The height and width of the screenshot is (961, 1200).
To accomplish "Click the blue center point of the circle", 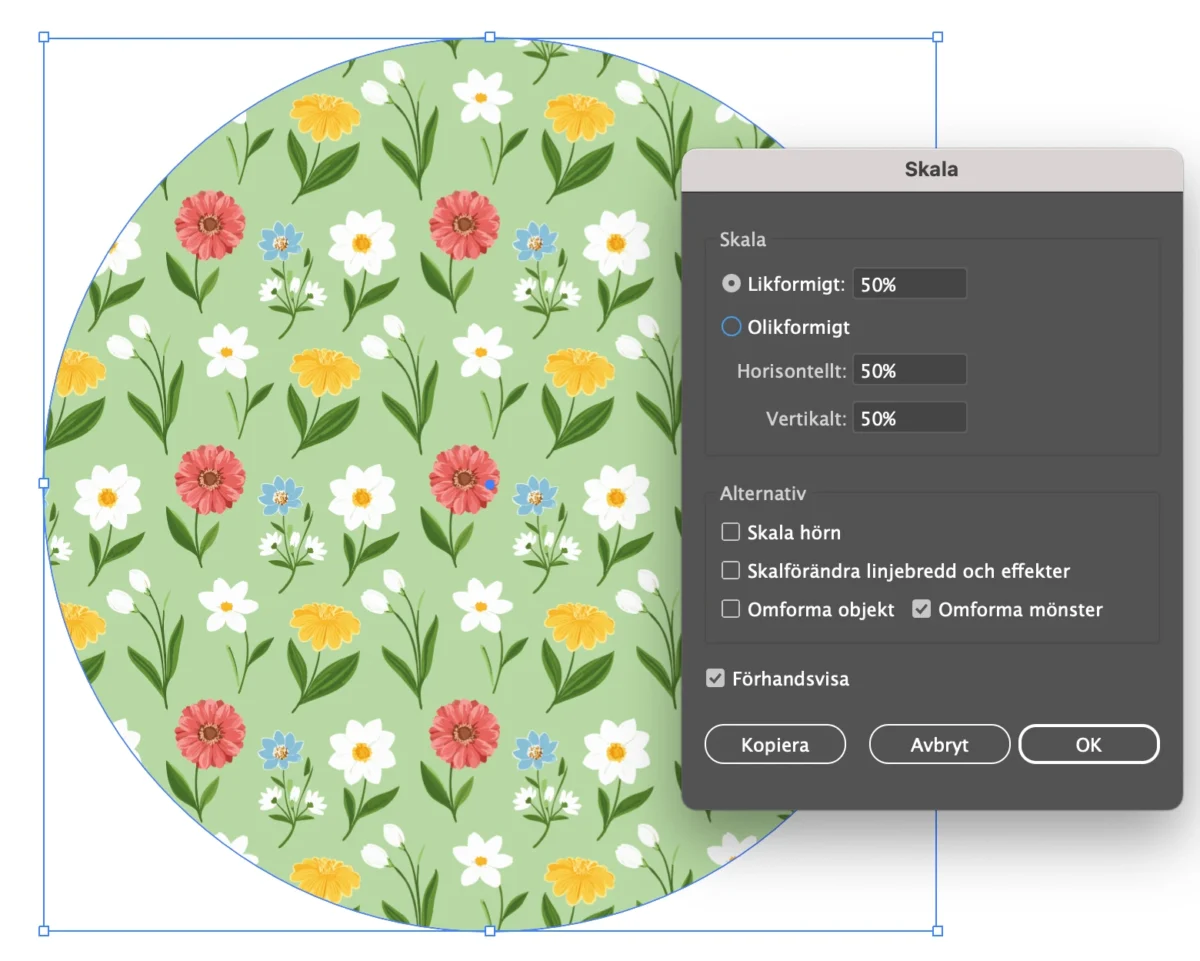I will (x=490, y=484).
